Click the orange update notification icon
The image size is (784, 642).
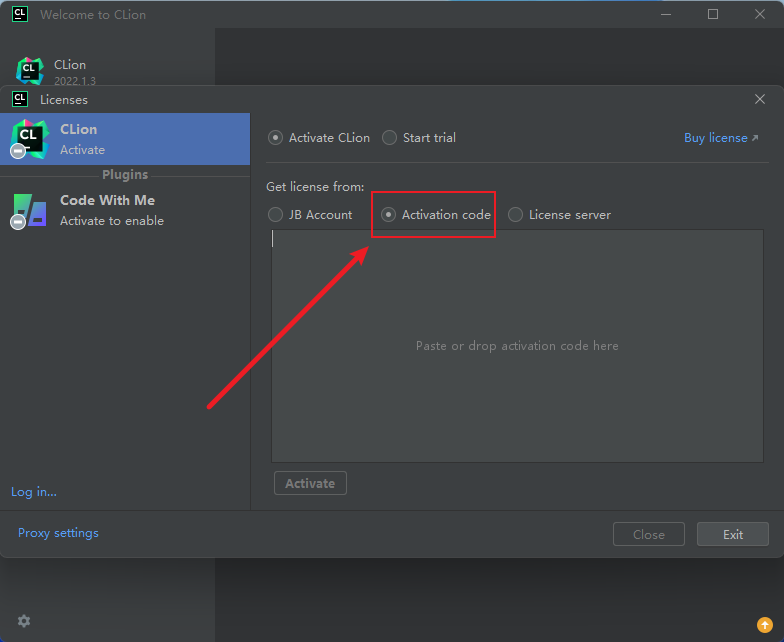pyautogui.click(x=764, y=624)
